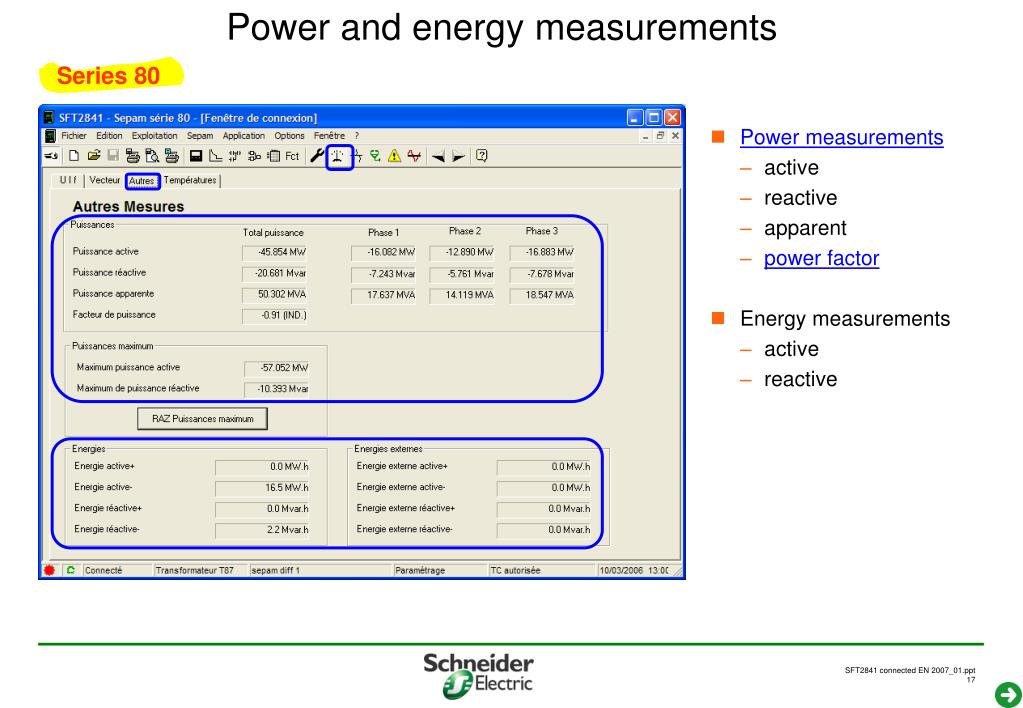
Task: Click the Energie active- value 16.5 MW.h
Action: [x=262, y=487]
